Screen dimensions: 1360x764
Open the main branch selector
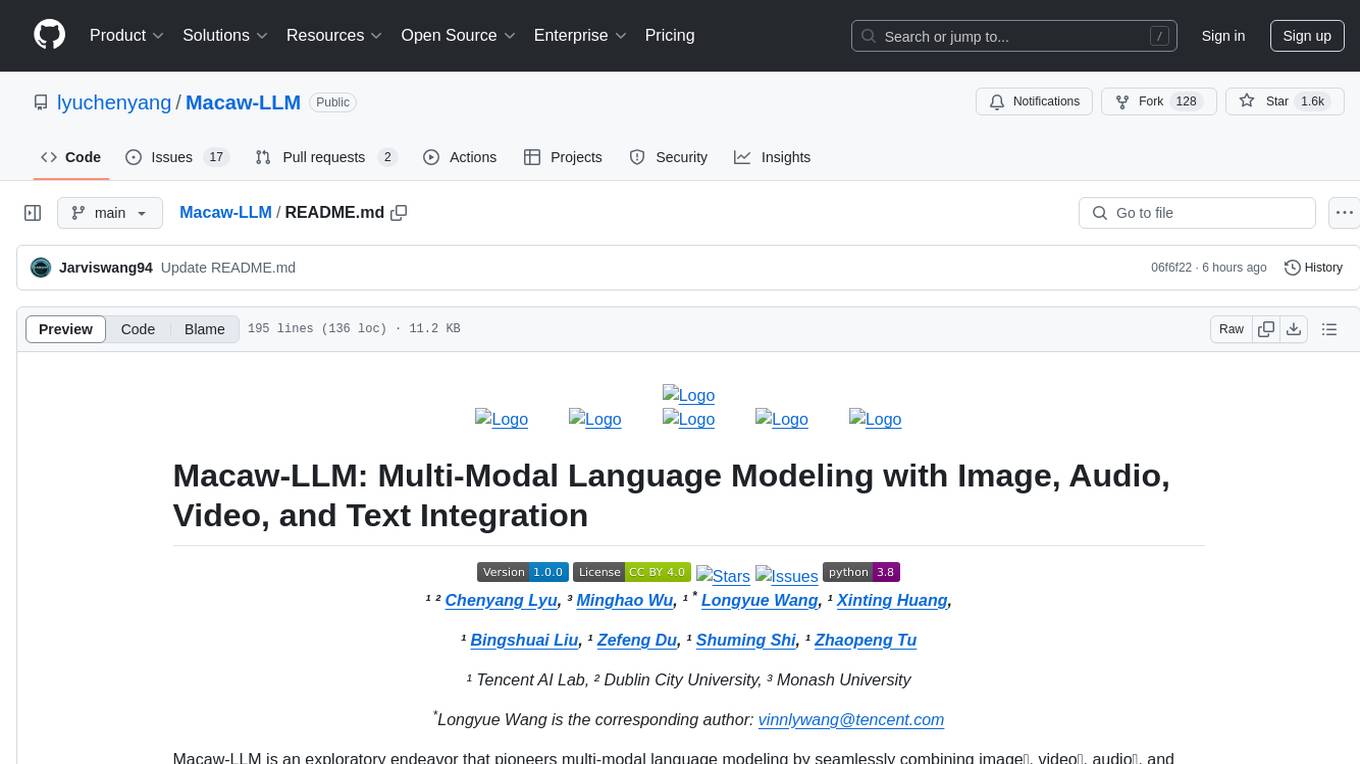[109, 213]
